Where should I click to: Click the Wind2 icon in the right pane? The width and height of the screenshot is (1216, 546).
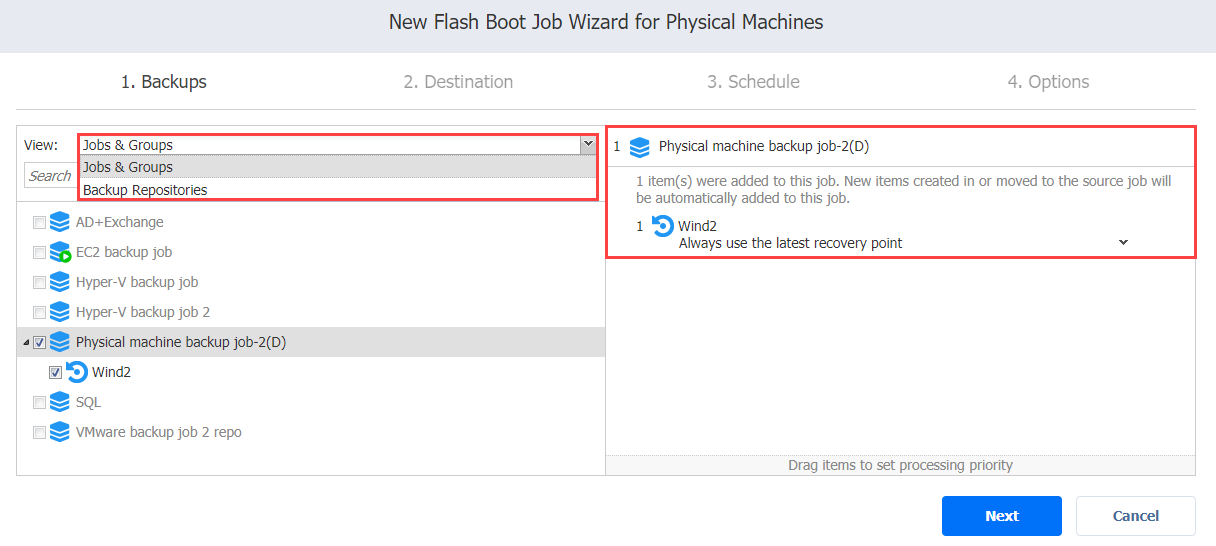coord(662,227)
